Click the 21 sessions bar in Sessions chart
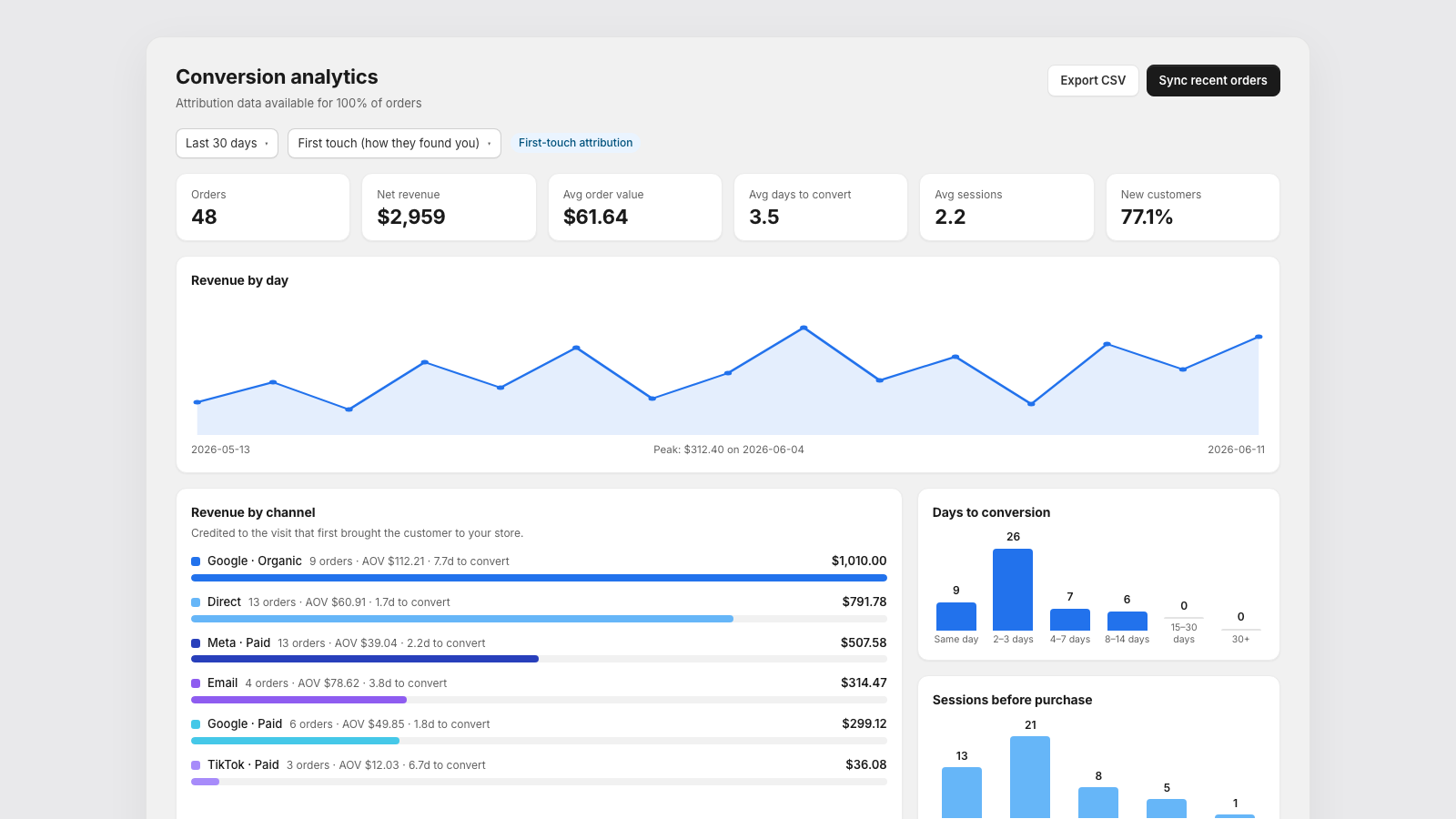Screen dimensions: 1456x819 [1030, 777]
